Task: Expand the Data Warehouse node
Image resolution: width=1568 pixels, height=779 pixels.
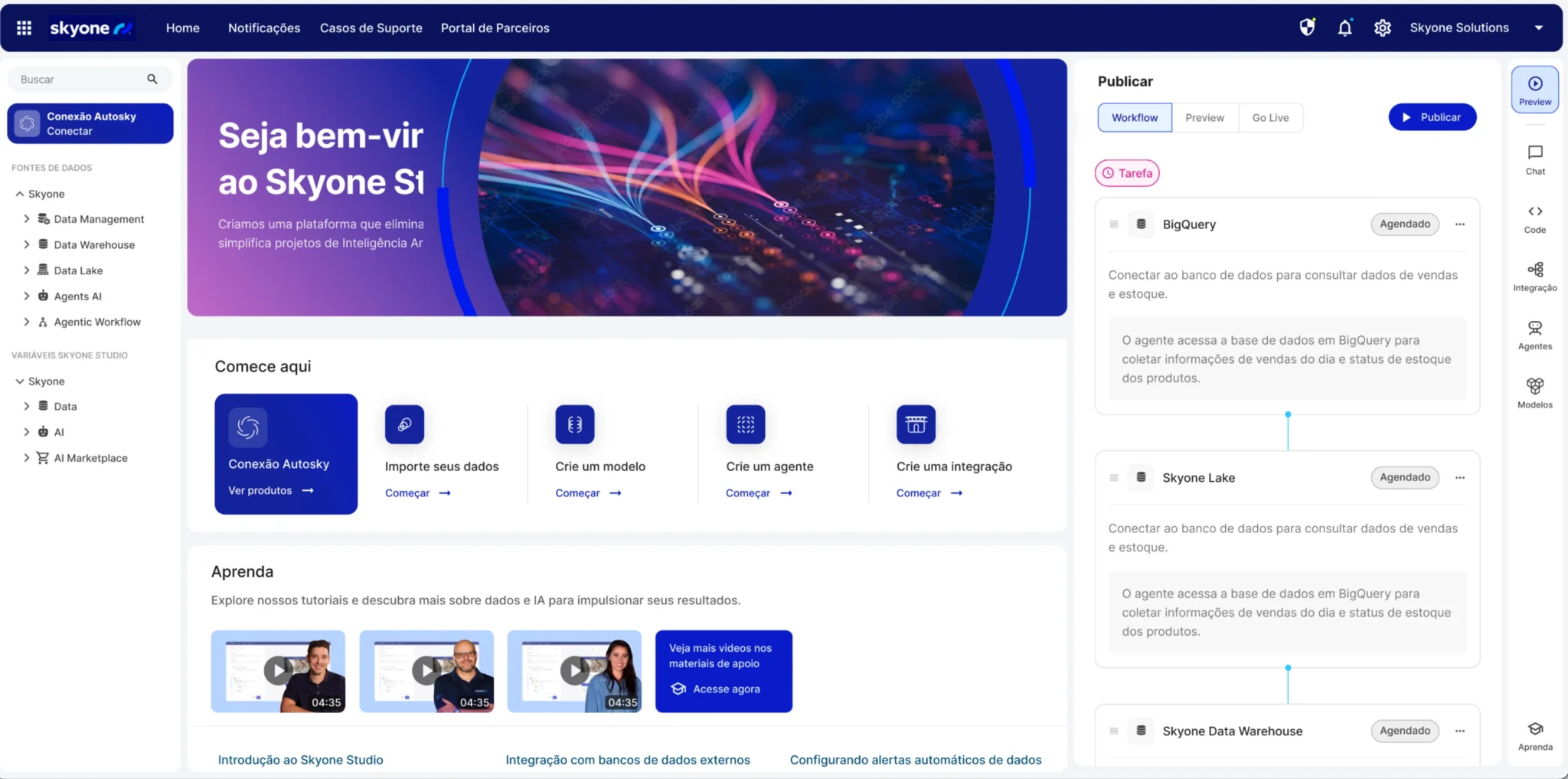Action: pos(27,244)
